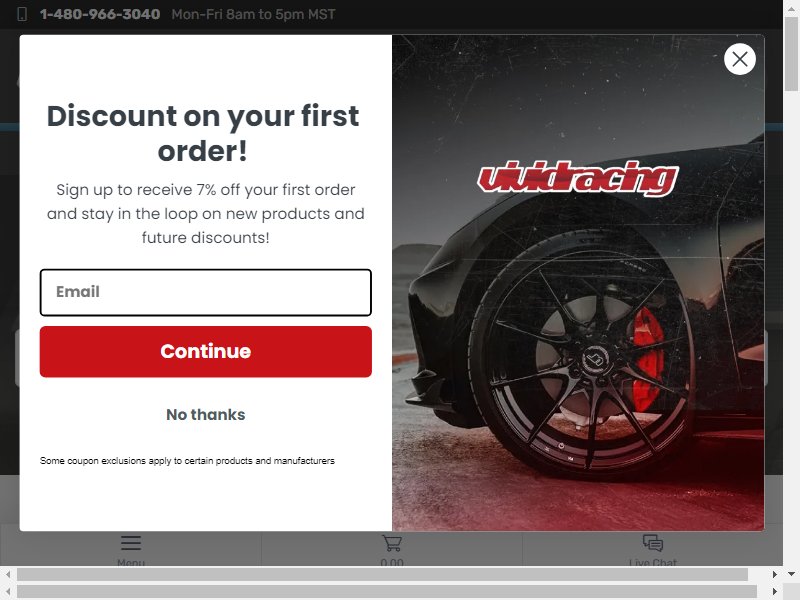Click the 1-480-966-3040 phone number
Screen dimensions: 800x600
(100, 14)
